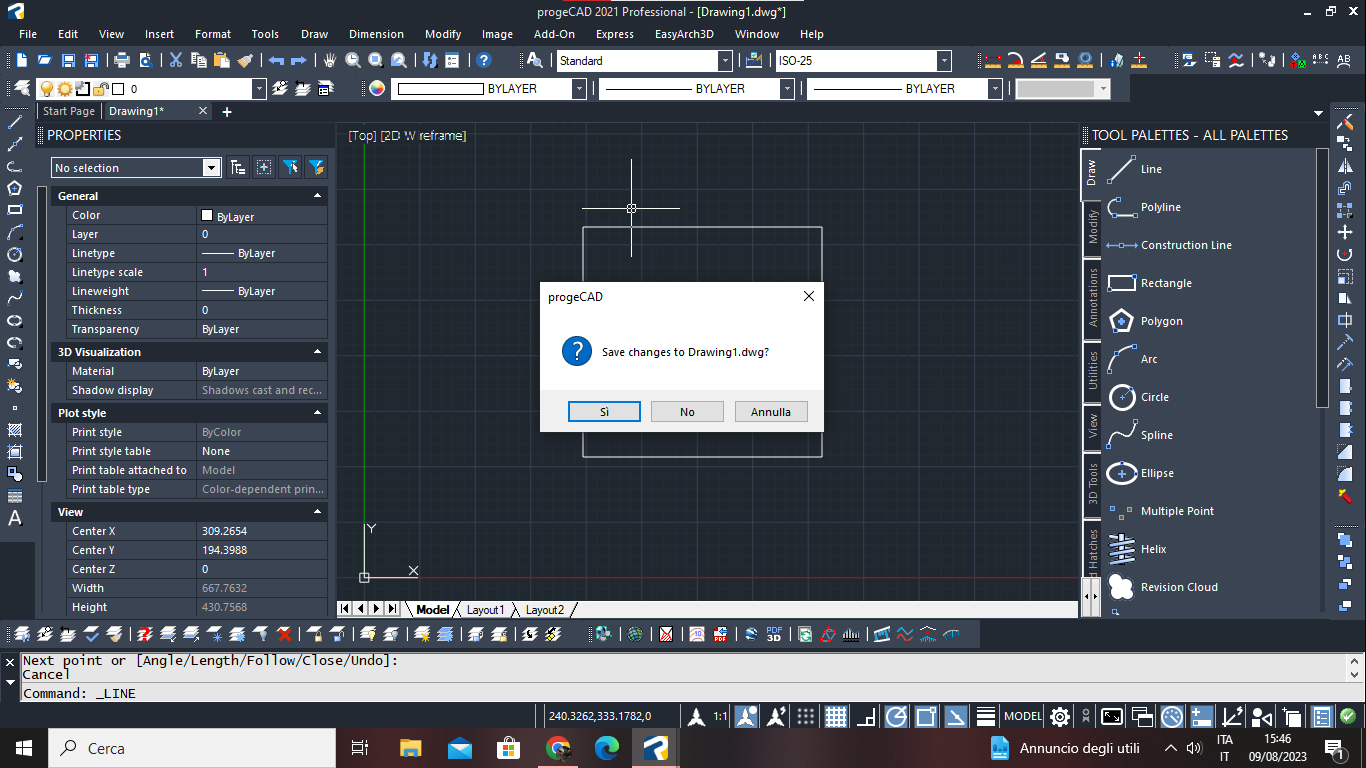Toggle grid display in status bar
Screen dimensions: 1366x768
tap(836, 716)
